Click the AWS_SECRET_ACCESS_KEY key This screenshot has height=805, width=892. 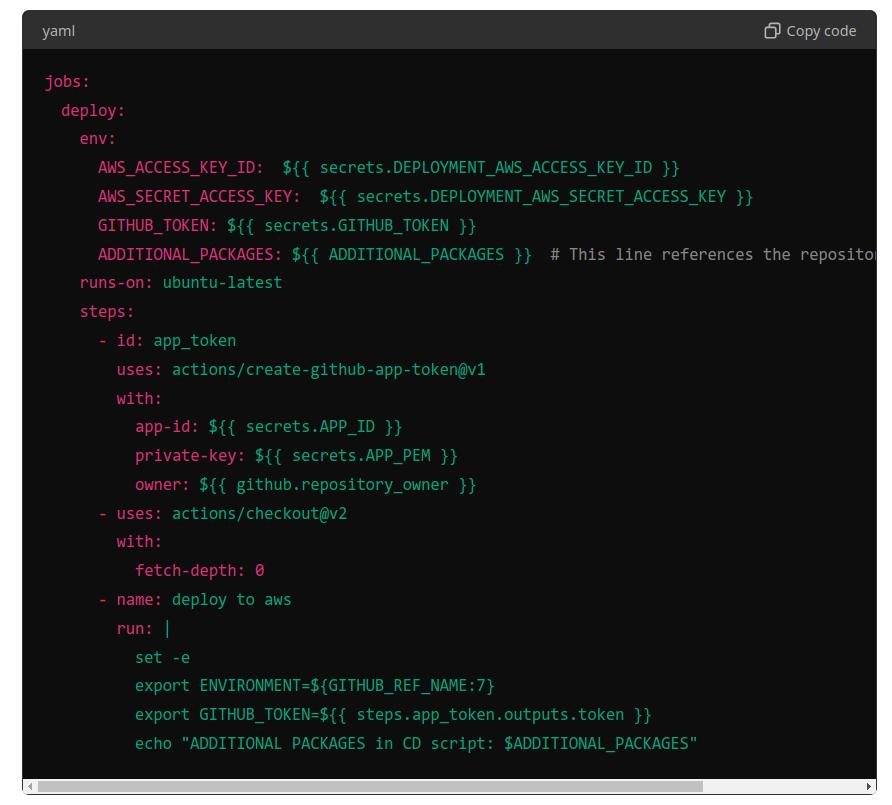(x=199, y=197)
